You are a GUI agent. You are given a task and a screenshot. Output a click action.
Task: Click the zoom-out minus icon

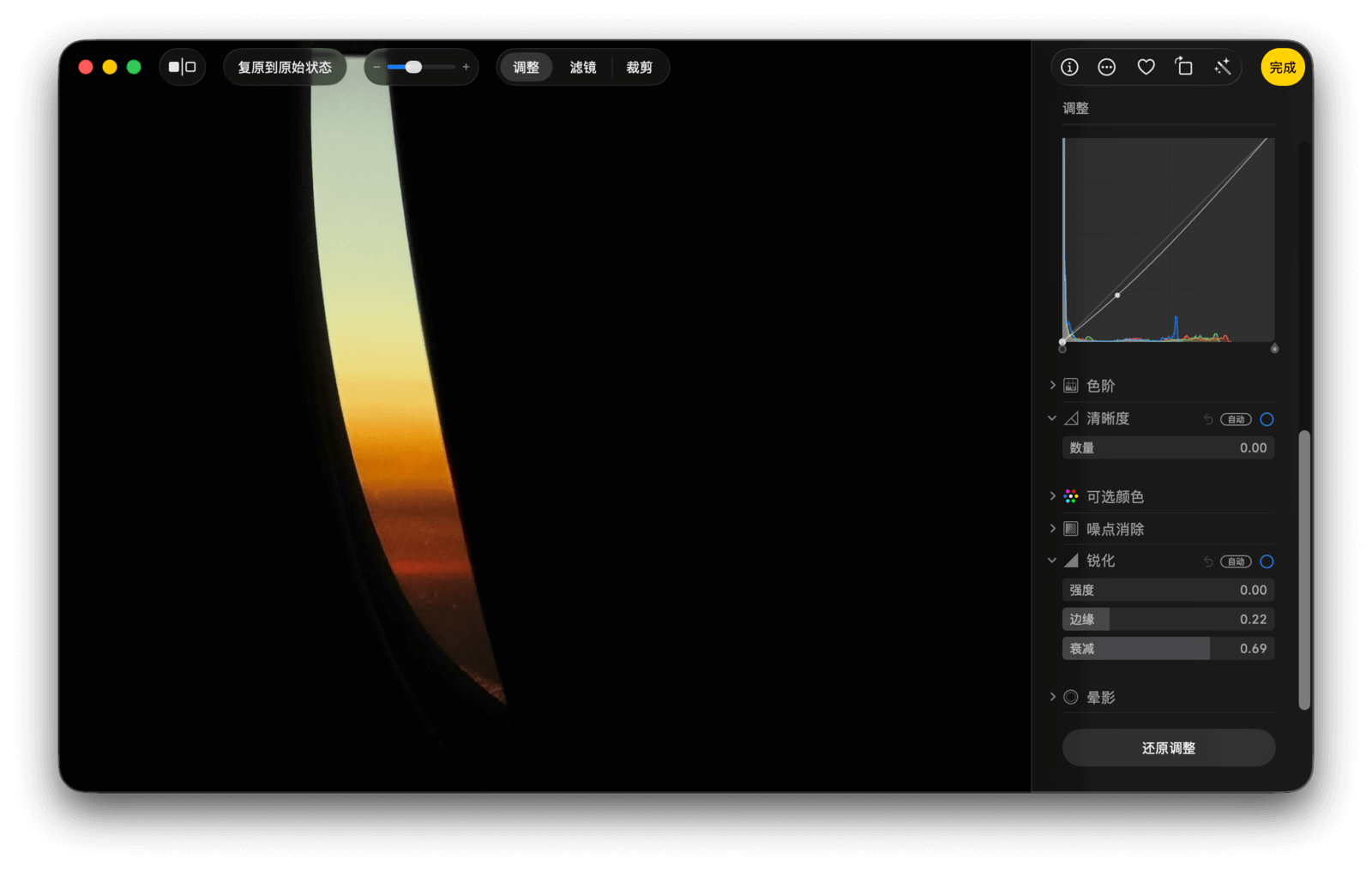[x=376, y=67]
